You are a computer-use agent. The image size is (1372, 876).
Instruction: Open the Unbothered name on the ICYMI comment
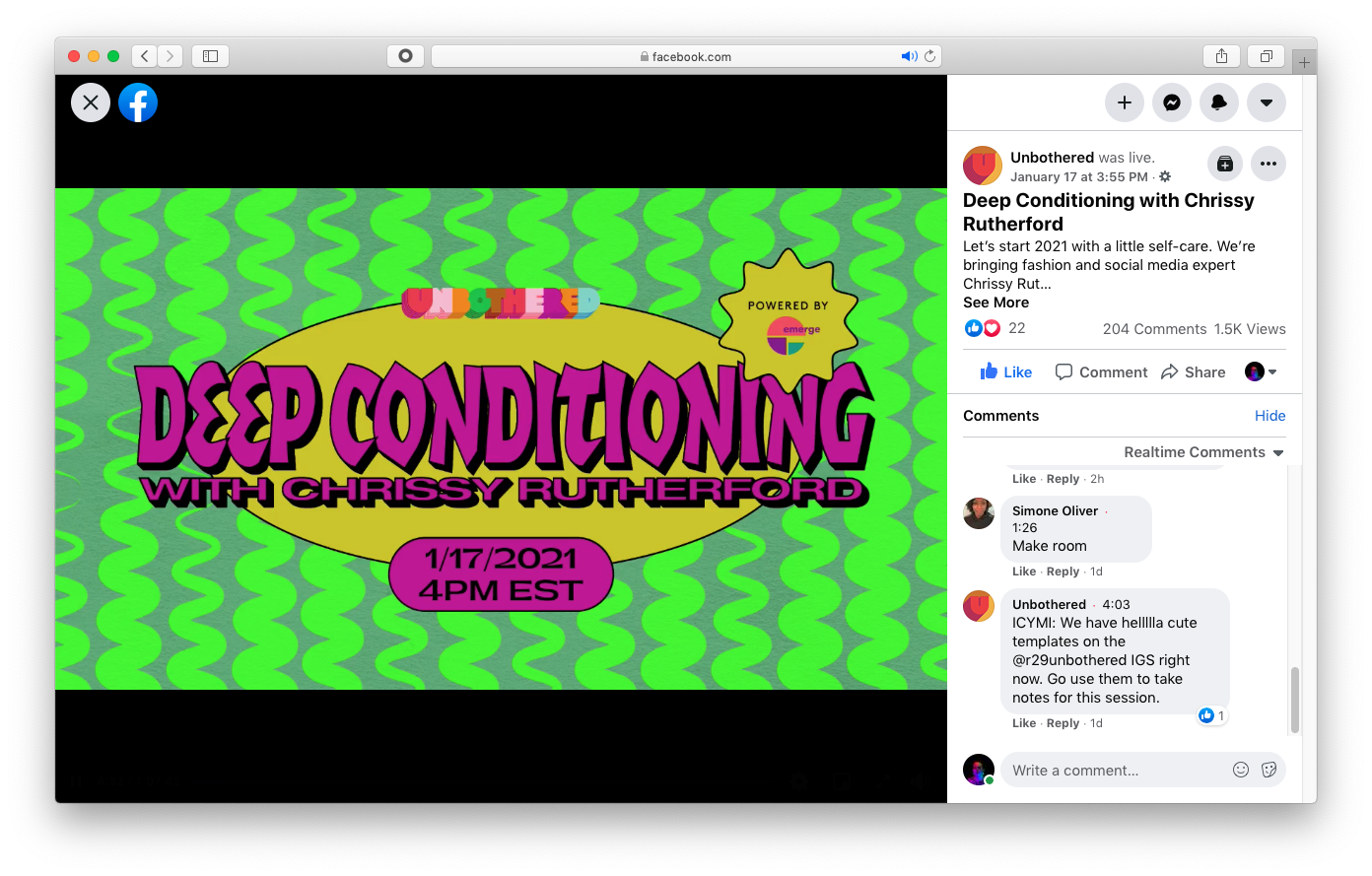pyautogui.click(x=1049, y=605)
